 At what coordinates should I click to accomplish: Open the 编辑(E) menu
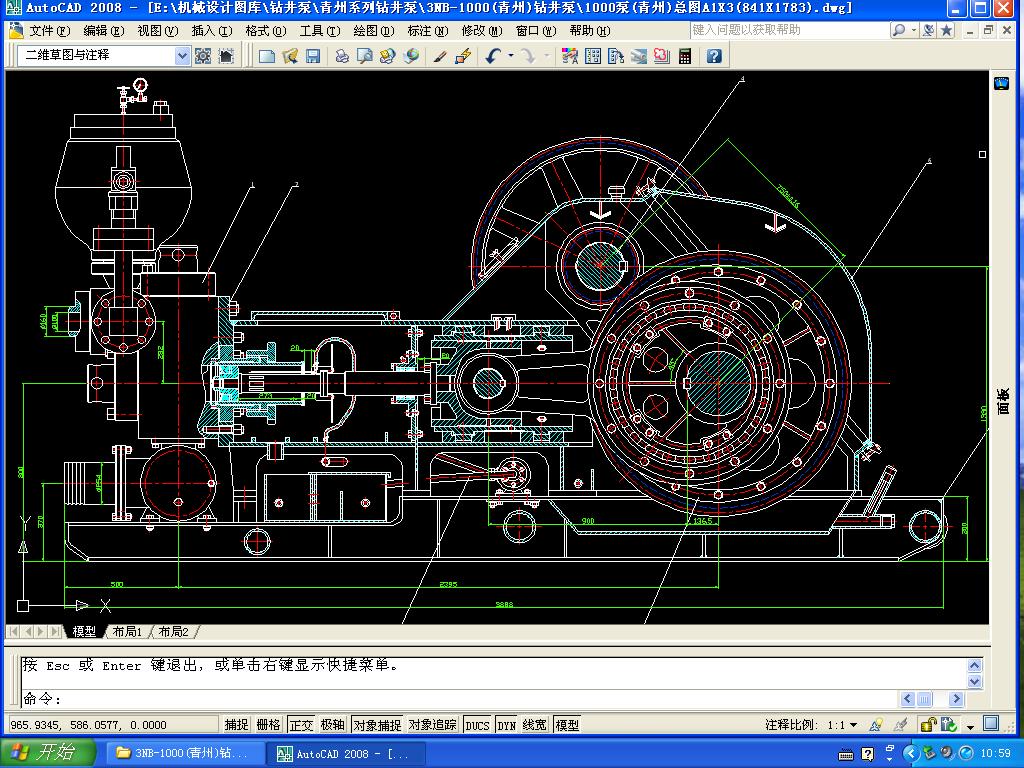click(104, 31)
